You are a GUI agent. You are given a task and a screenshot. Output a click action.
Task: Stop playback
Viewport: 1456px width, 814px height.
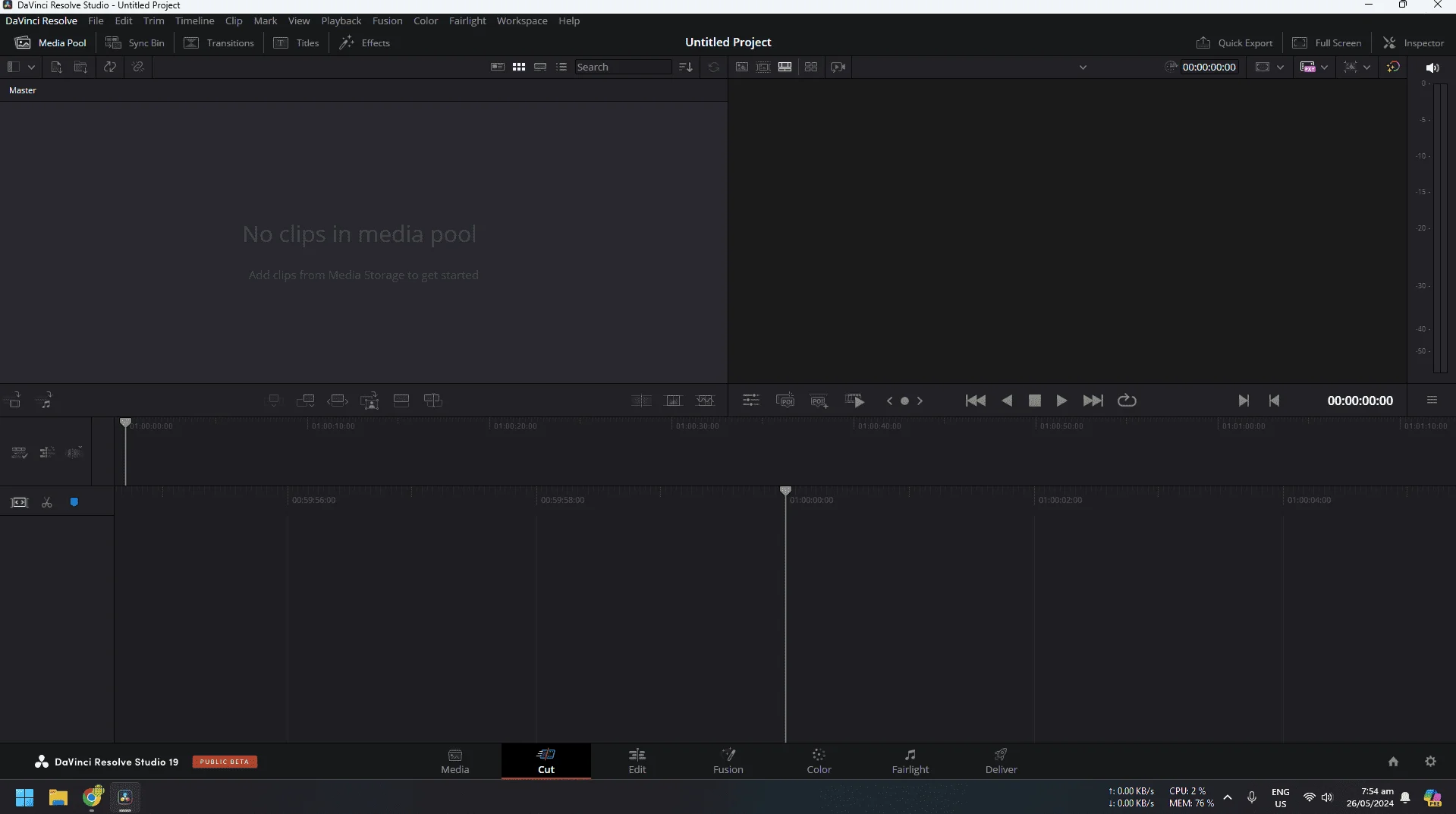[1034, 401]
